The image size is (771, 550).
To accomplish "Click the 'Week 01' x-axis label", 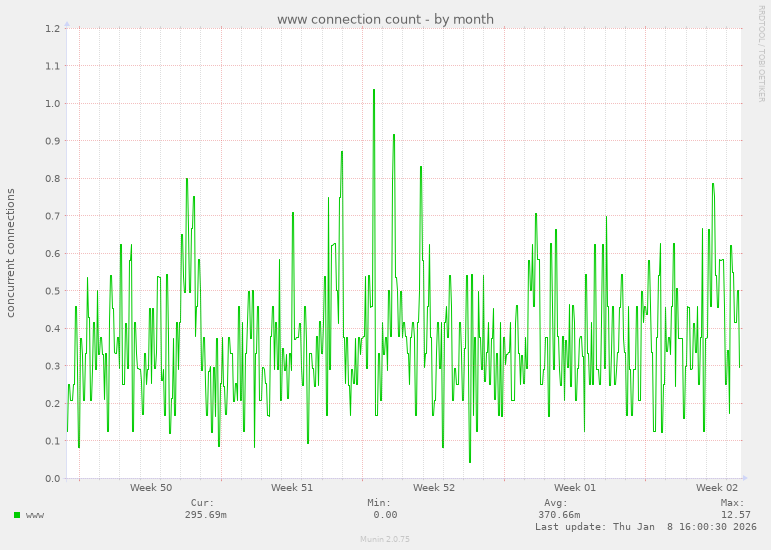I will 575,488.
